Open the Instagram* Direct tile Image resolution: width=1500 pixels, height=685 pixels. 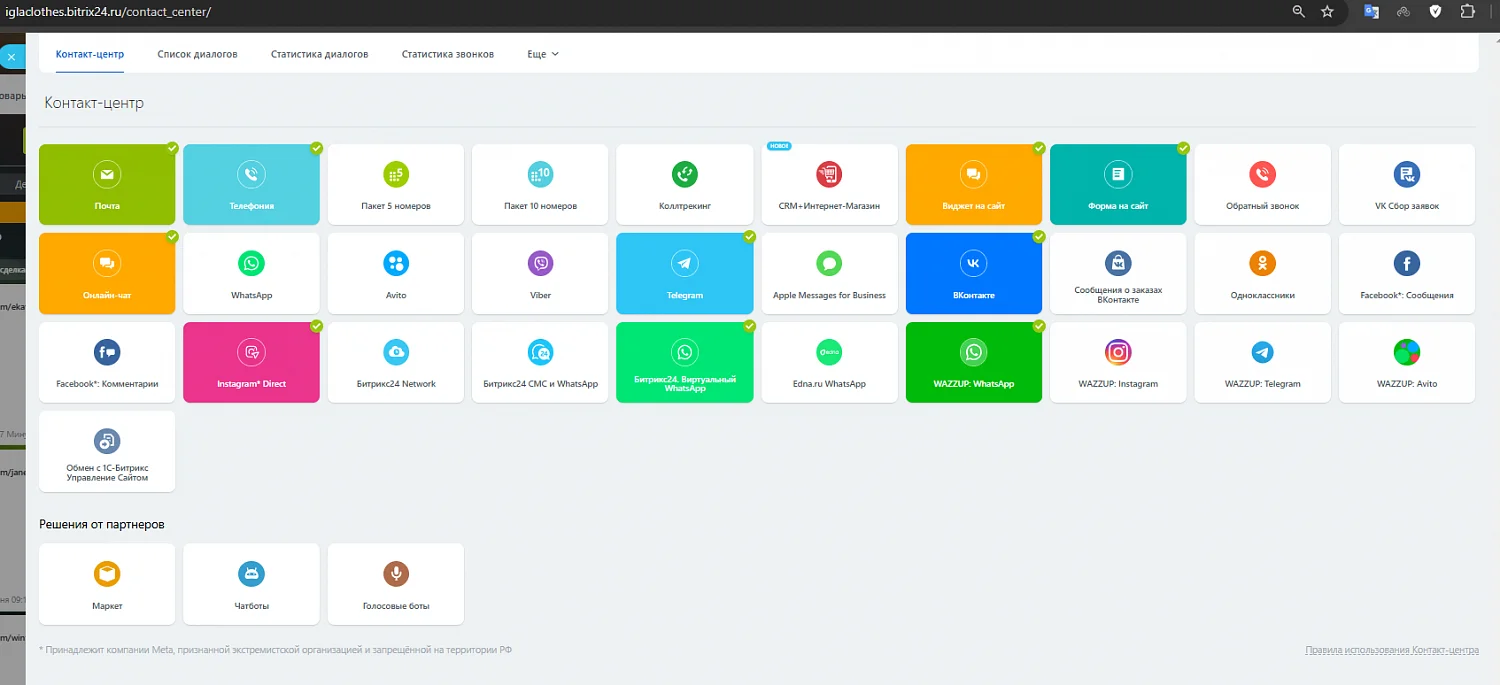252,362
